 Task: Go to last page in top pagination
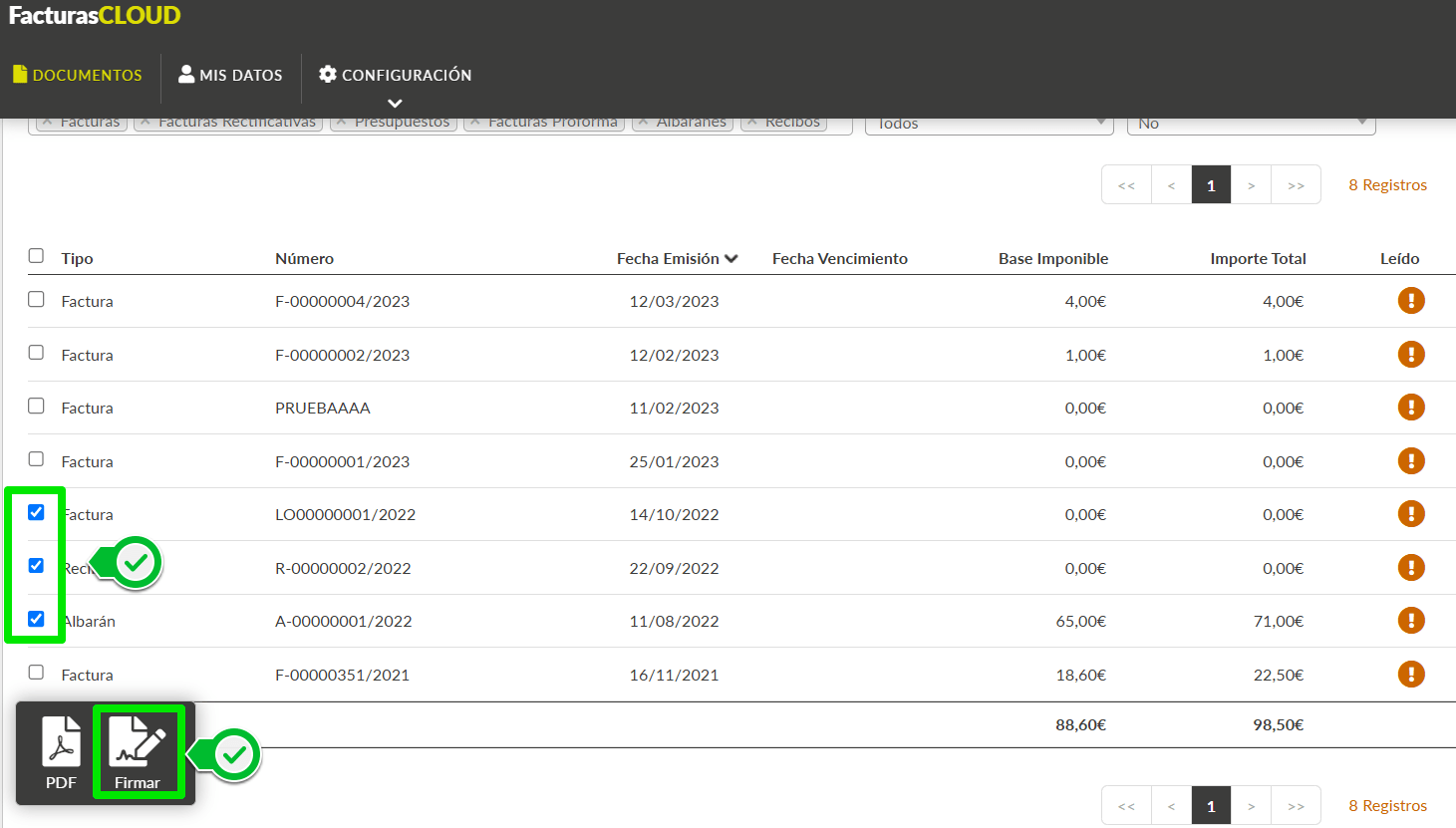click(x=1296, y=185)
